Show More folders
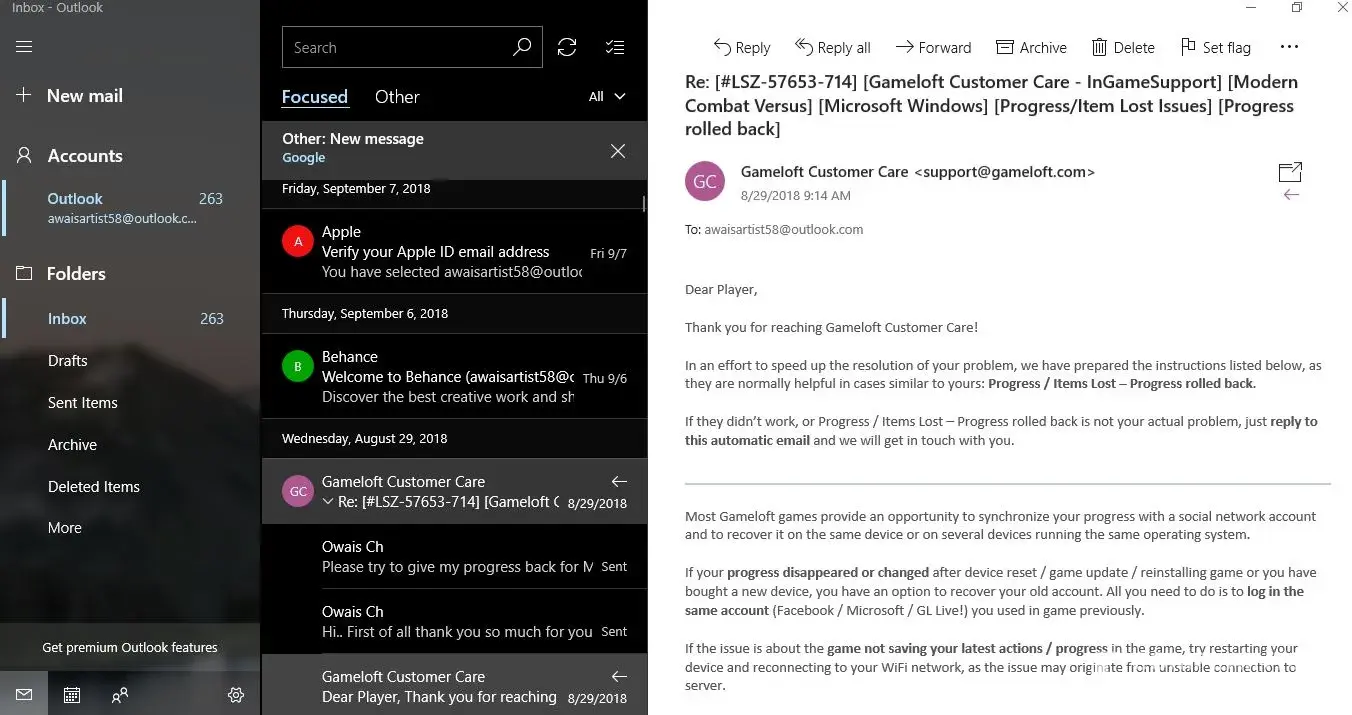The width and height of the screenshot is (1352, 715). click(65, 528)
